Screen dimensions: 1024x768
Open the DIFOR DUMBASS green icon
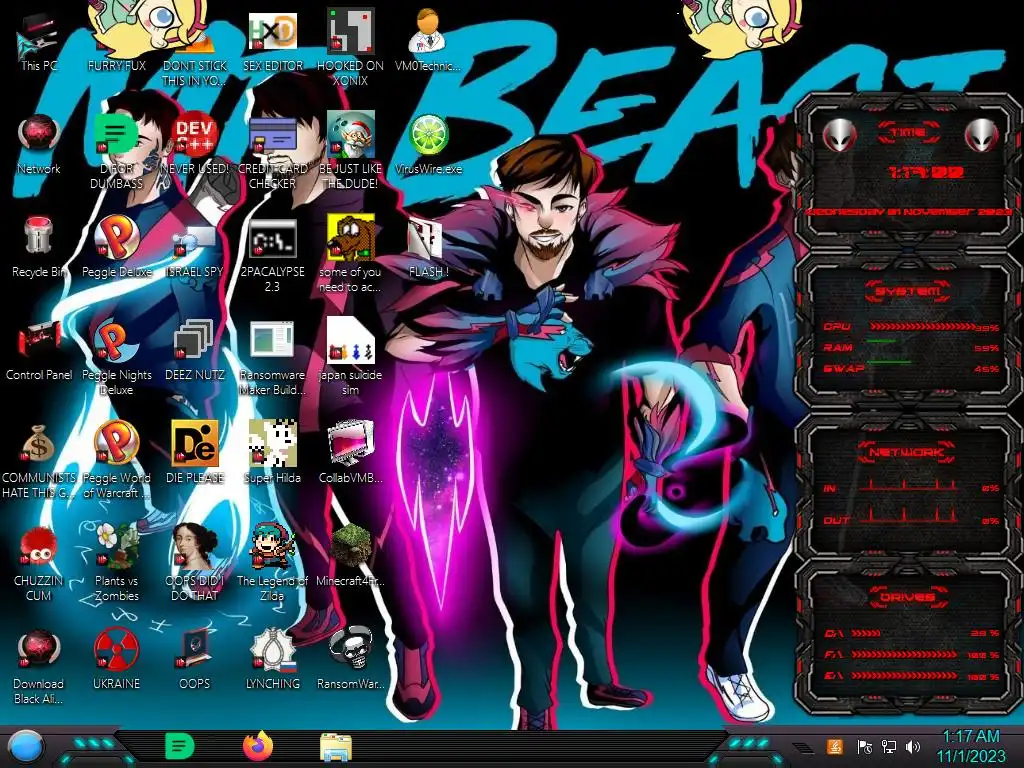click(x=116, y=152)
